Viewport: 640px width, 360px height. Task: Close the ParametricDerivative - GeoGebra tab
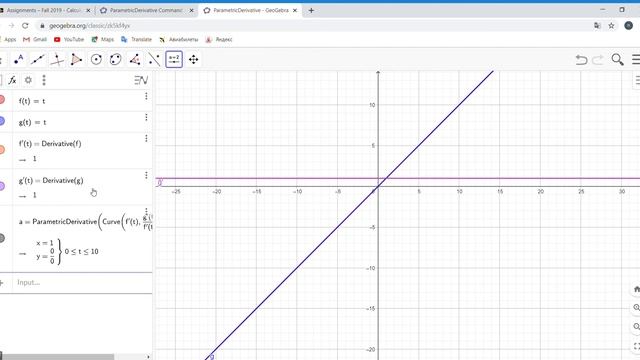(x=295, y=11)
